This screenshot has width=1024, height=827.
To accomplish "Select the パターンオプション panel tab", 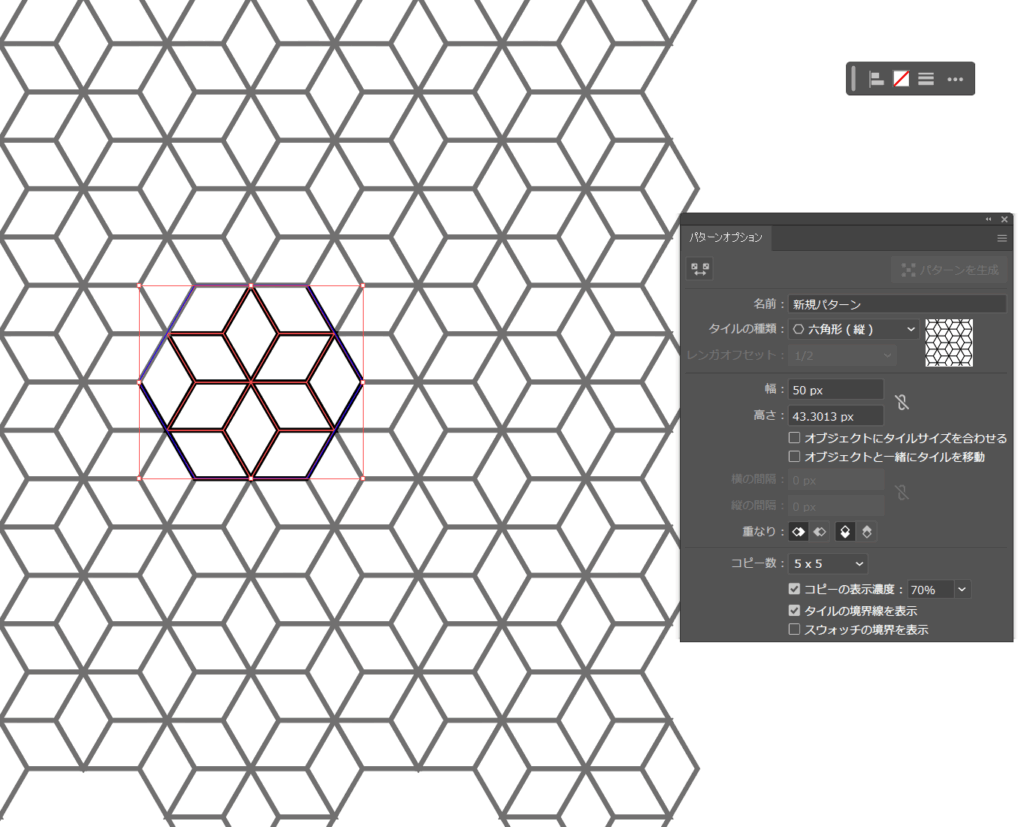I will pyautogui.click(x=726, y=238).
